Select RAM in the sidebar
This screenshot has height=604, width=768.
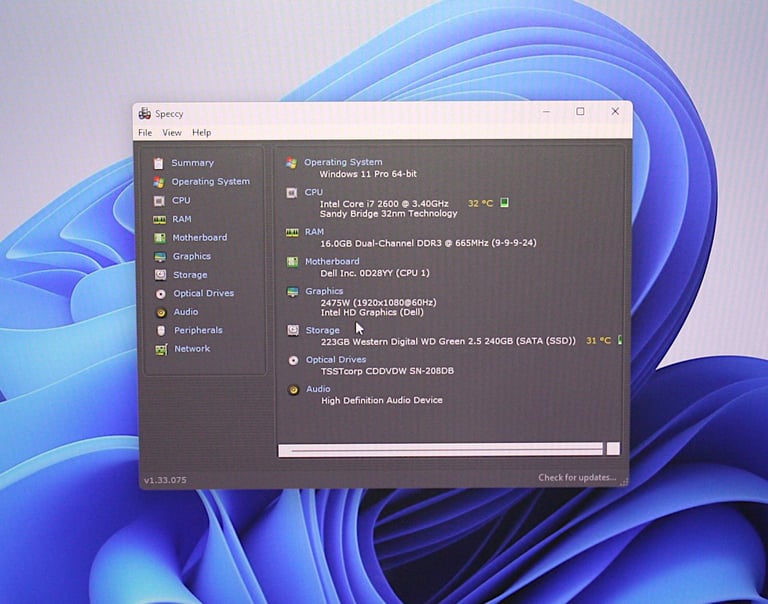click(x=182, y=219)
